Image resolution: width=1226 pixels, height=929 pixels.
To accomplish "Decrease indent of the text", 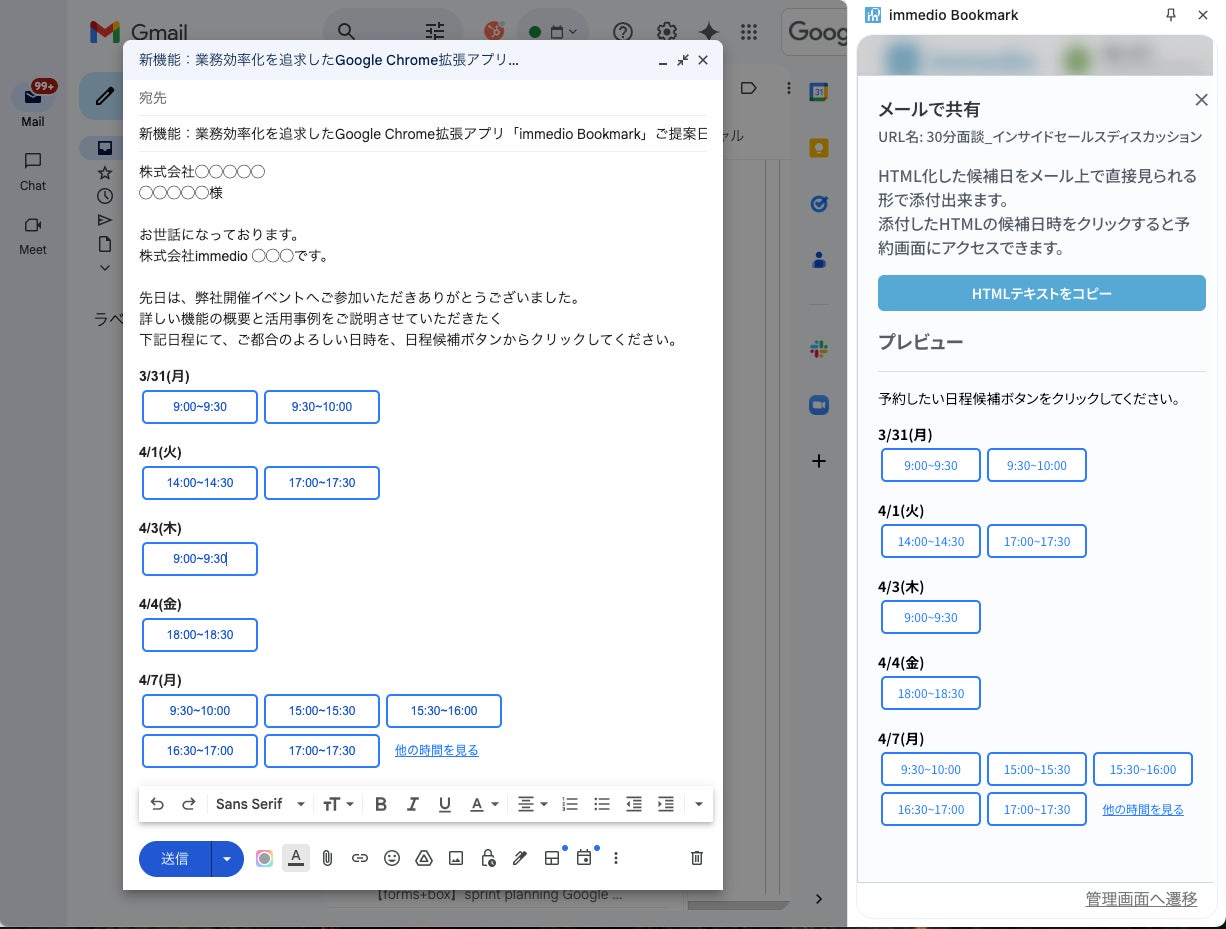I will (633, 804).
